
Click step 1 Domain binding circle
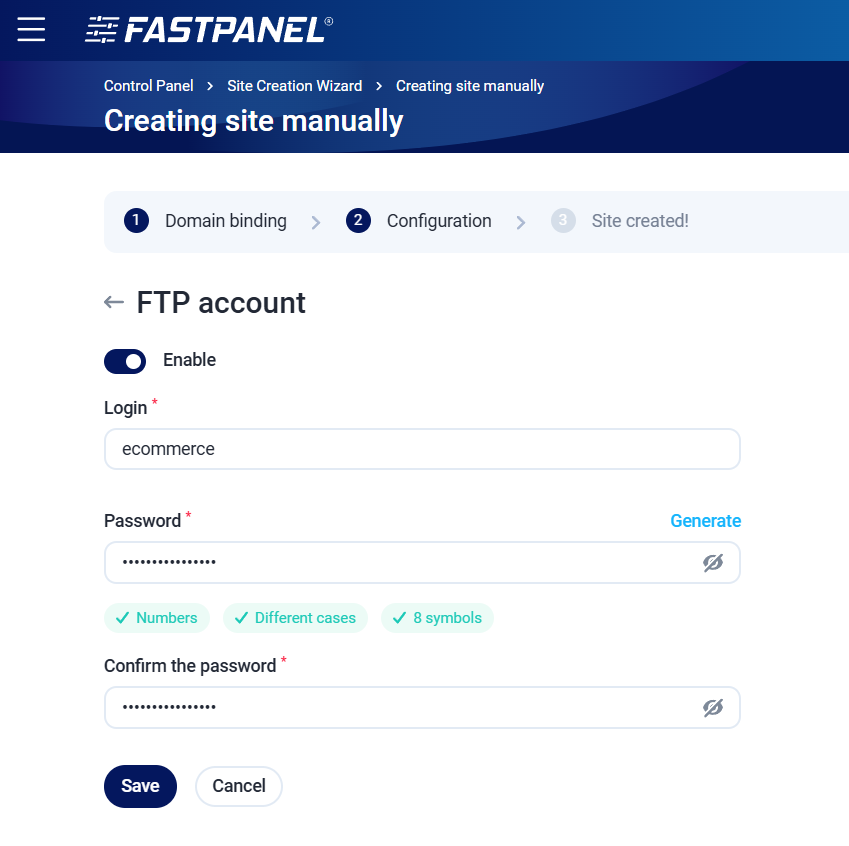coord(136,221)
